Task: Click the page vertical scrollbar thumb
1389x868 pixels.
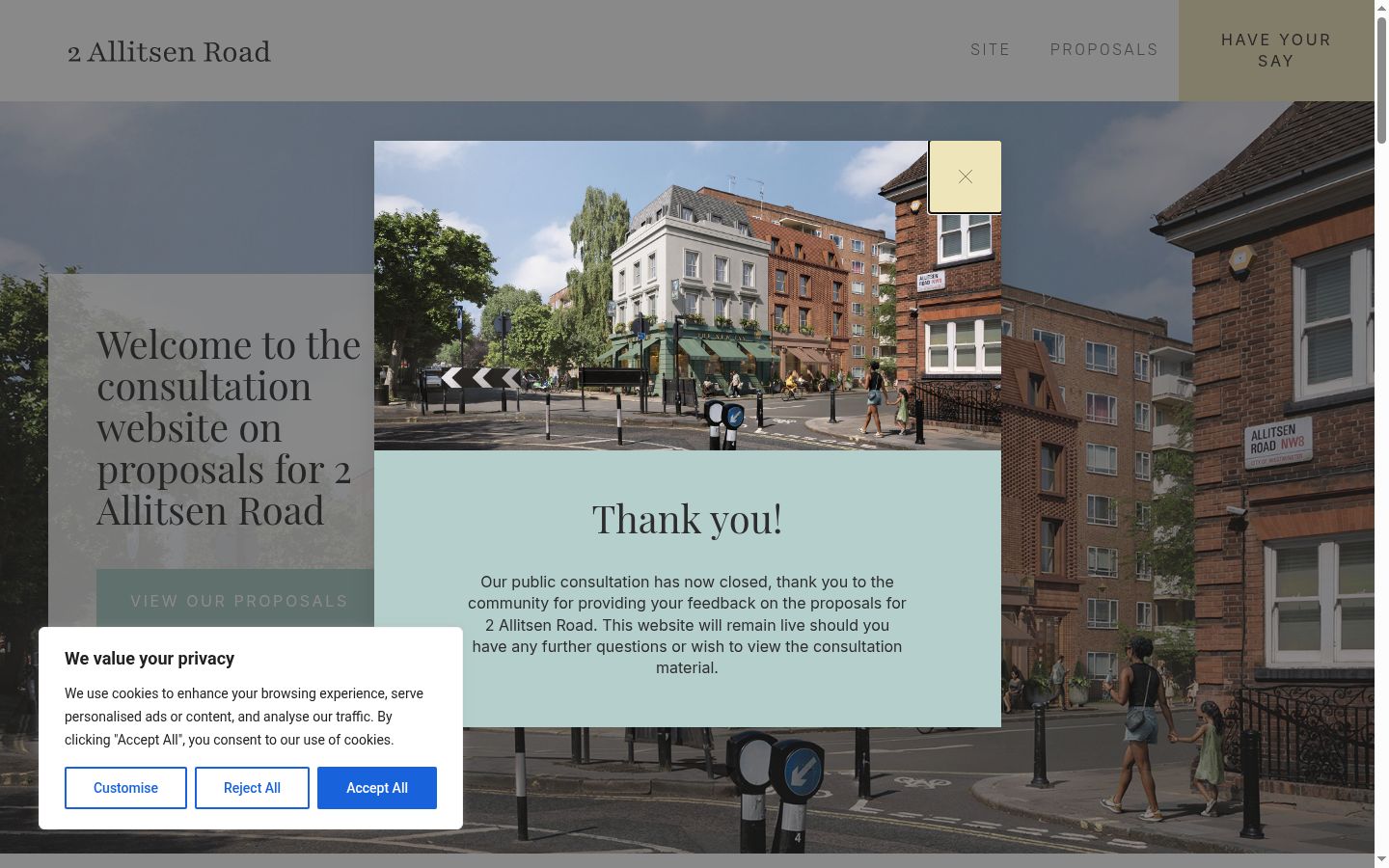Action: tap(1381, 79)
